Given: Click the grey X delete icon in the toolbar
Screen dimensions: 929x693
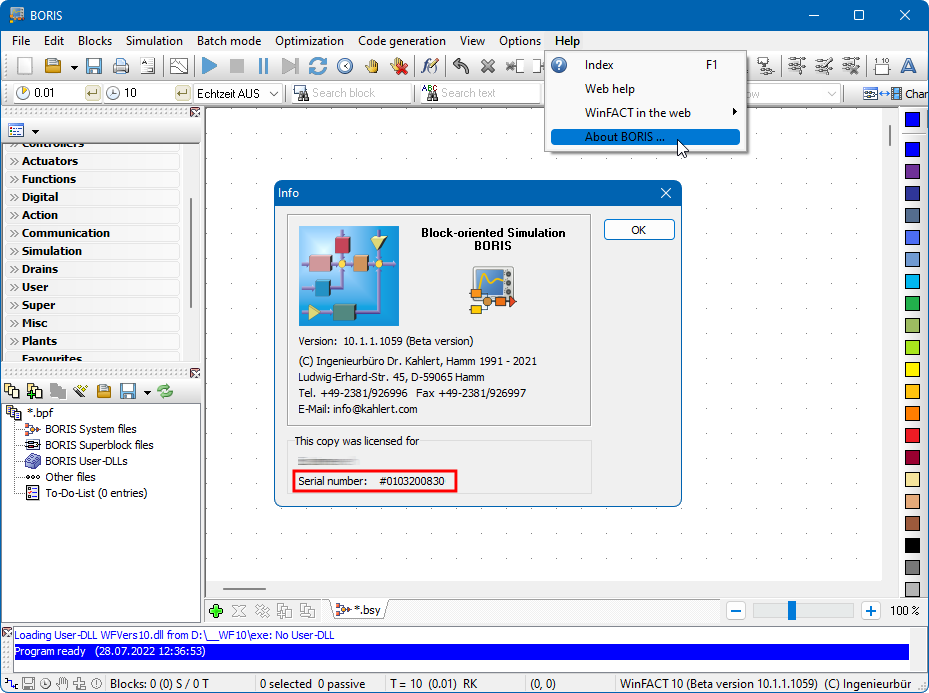Looking at the screenshot, I should coord(488,66).
